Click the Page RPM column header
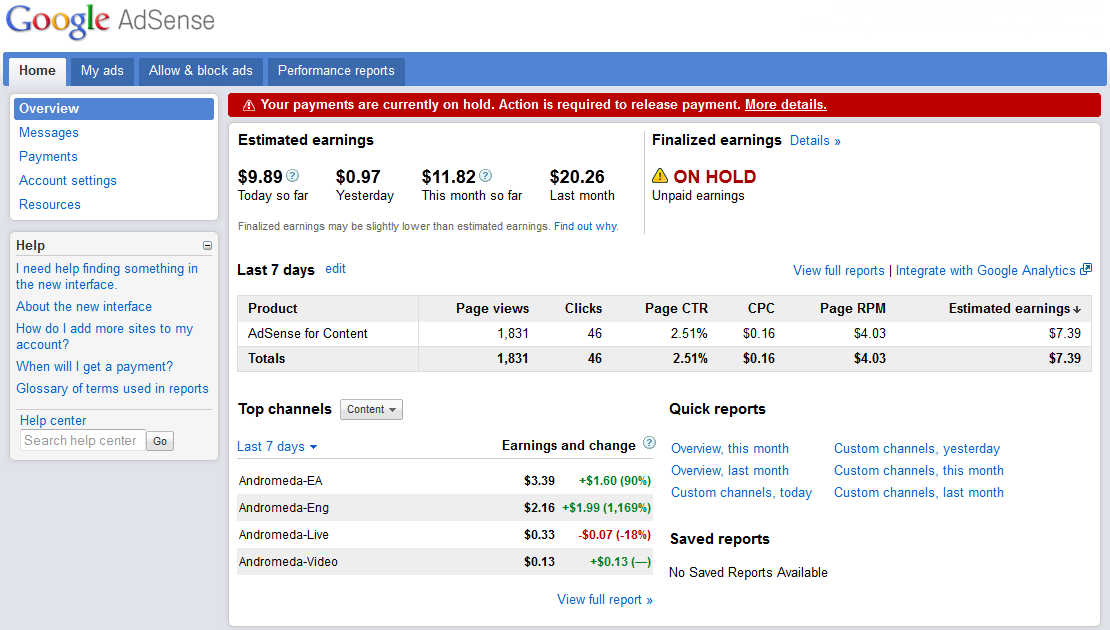 click(853, 309)
